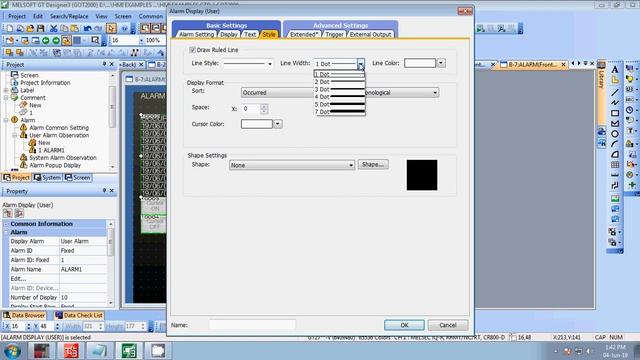Click the Space X value field

tap(251, 109)
